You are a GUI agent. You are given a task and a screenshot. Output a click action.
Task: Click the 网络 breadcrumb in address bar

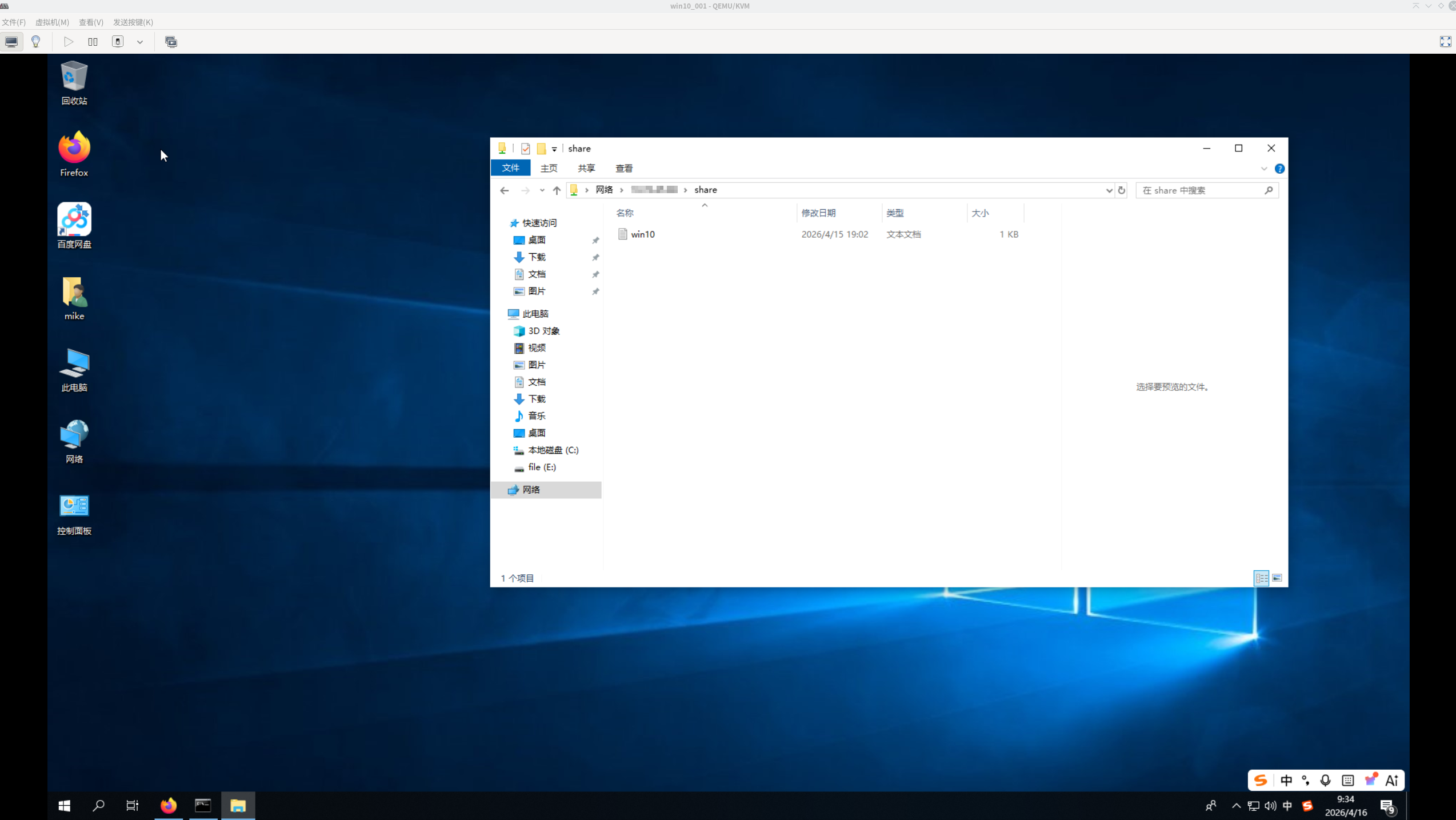click(x=604, y=190)
